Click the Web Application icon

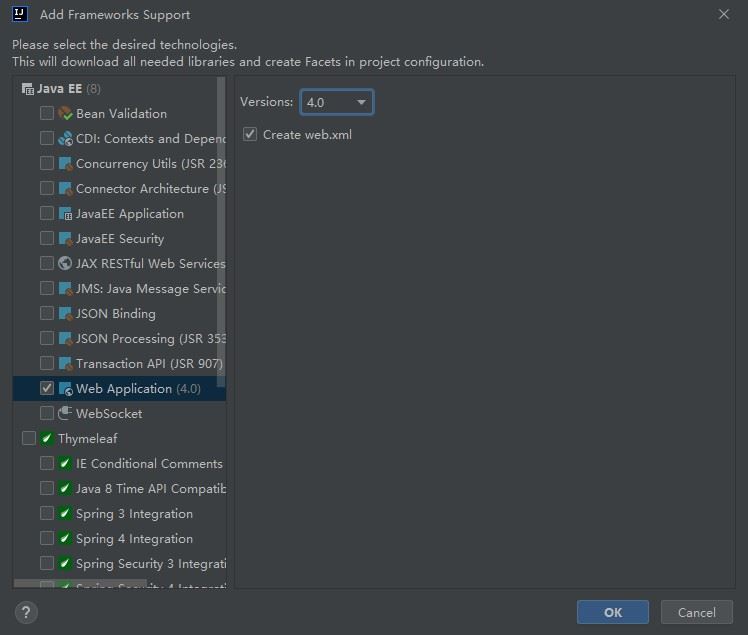[x=65, y=388]
